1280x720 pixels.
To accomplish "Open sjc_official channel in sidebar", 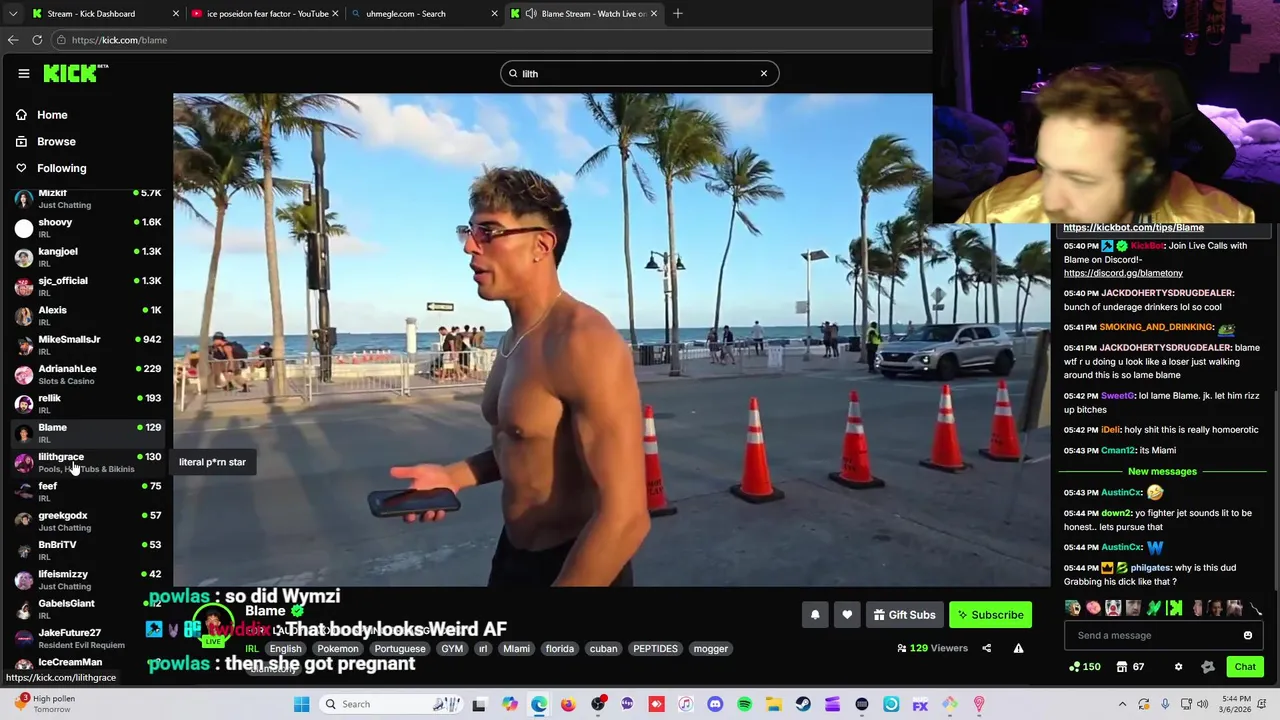I will (87, 286).
